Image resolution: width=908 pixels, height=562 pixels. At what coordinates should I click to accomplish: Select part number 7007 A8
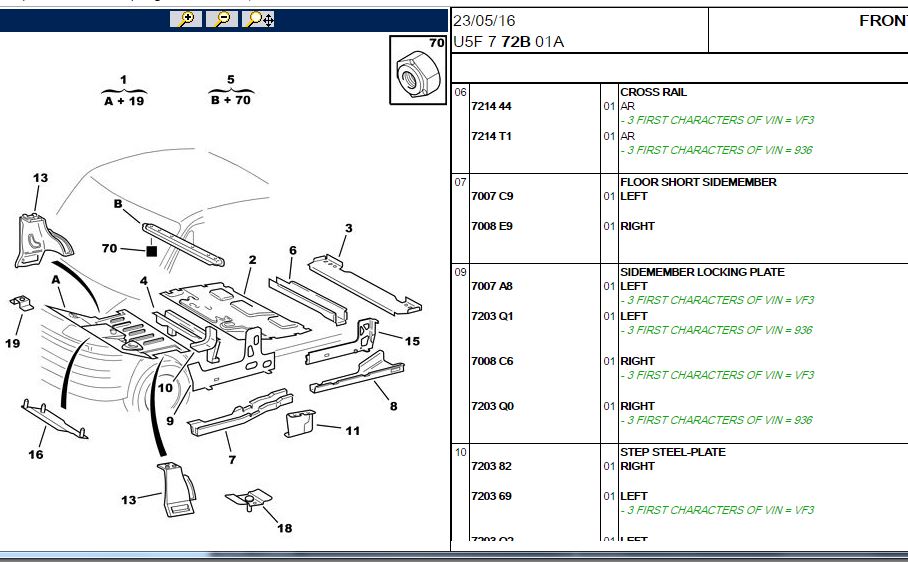tap(492, 286)
